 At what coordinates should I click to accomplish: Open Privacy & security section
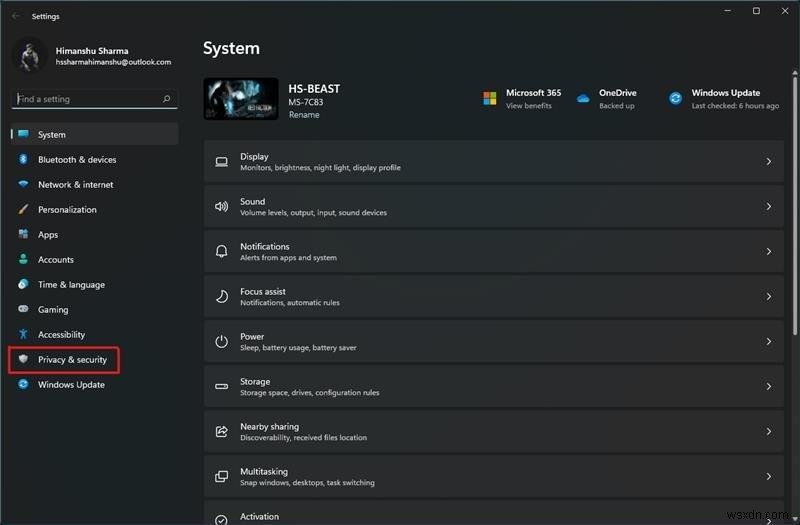pyautogui.click(x=72, y=360)
